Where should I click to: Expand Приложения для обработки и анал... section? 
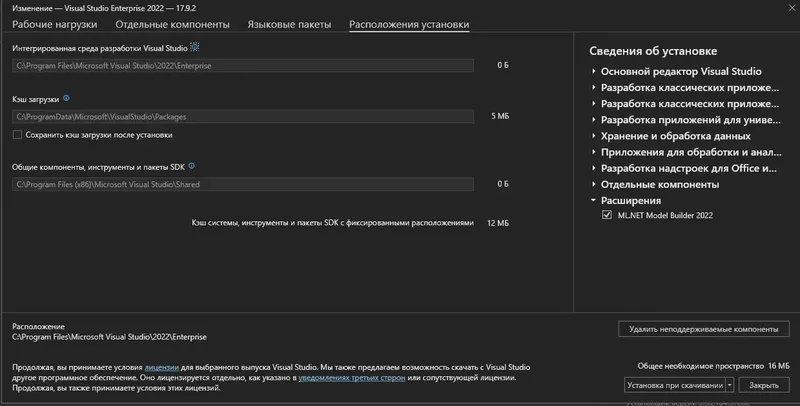click(x=593, y=152)
